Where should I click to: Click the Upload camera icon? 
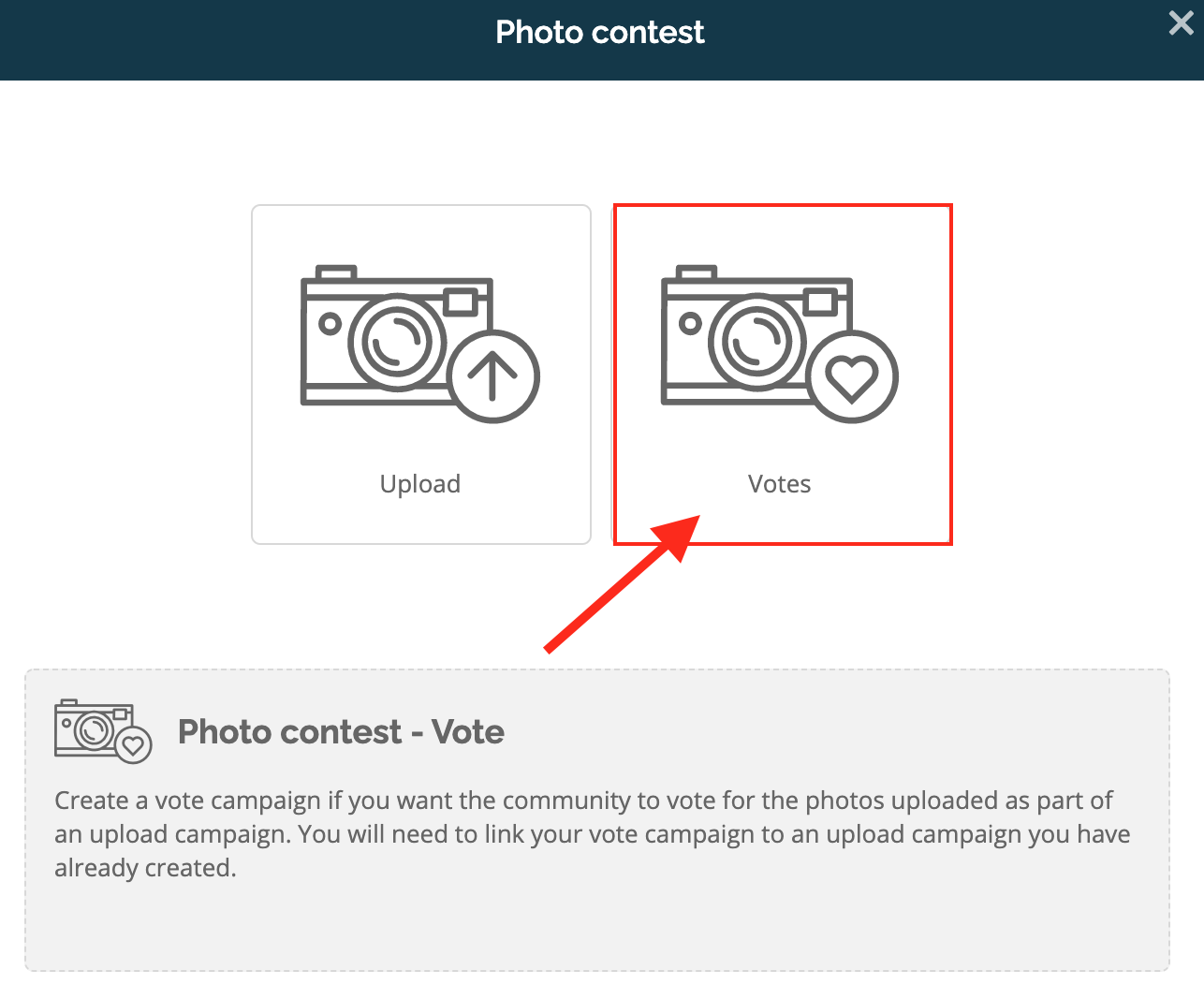[419, 344]
